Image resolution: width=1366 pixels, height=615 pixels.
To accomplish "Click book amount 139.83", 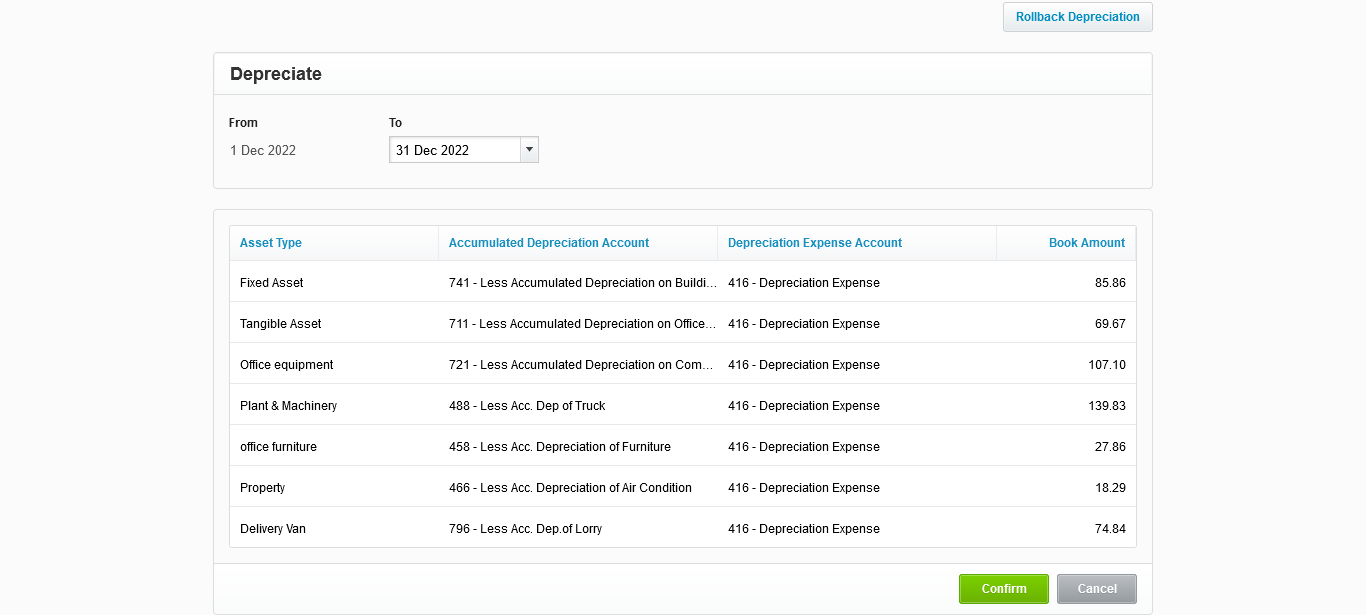I will [1107, 406].
